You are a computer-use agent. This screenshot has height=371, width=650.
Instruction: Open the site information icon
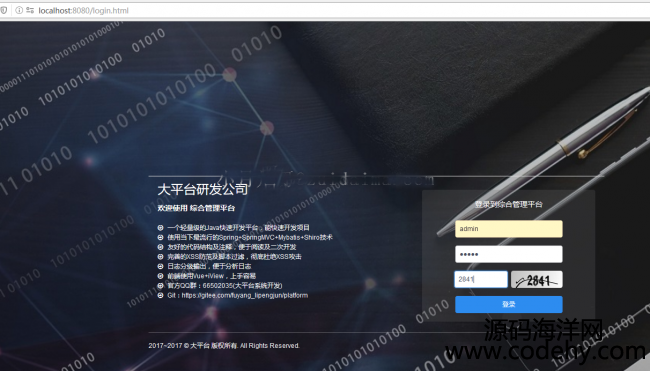19,10
